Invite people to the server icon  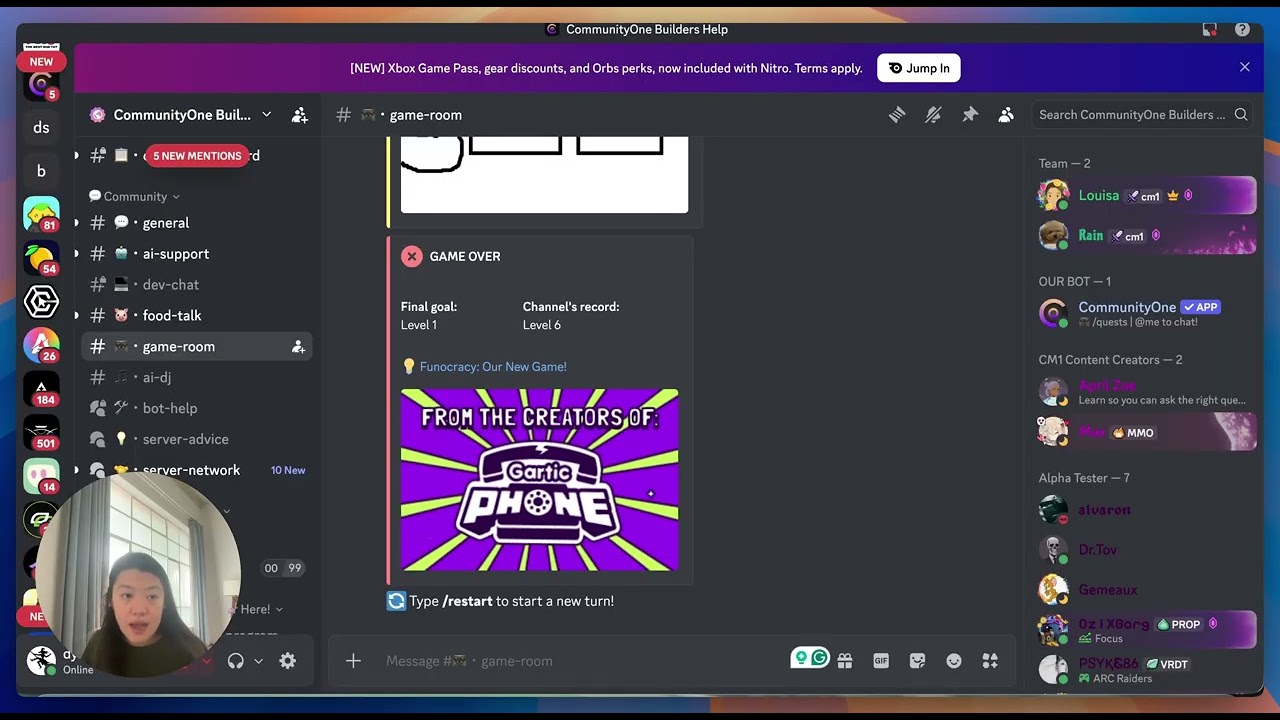tap(300, 115)
